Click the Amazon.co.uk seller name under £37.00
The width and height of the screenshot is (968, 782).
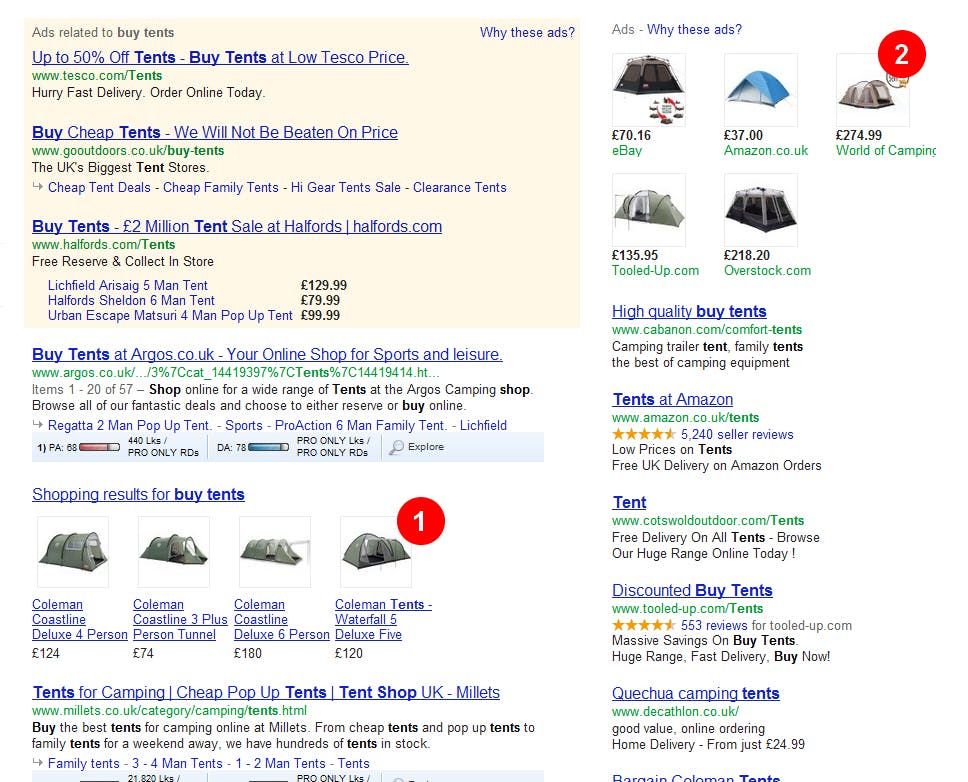point(766,151)
